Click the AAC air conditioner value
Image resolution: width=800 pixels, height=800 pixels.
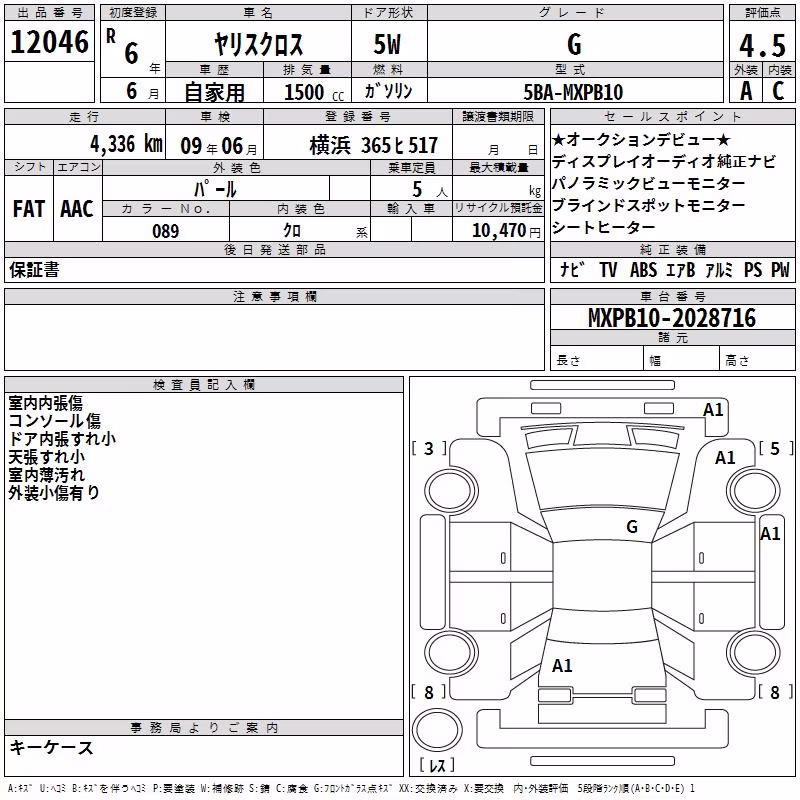pyautogui.click(x=77, y=209)
